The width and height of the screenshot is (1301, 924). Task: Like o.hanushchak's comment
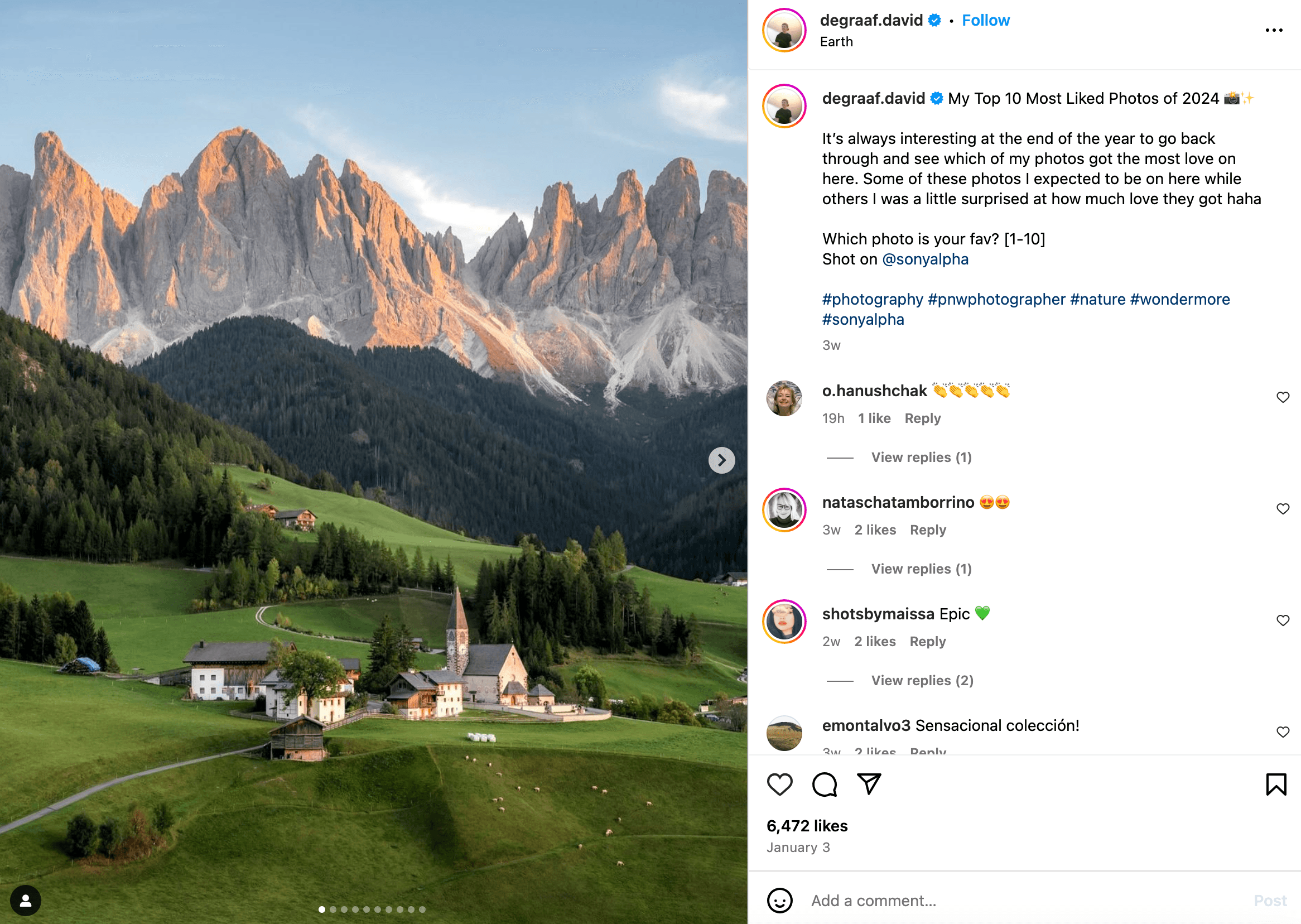[x=1282, y=397]
